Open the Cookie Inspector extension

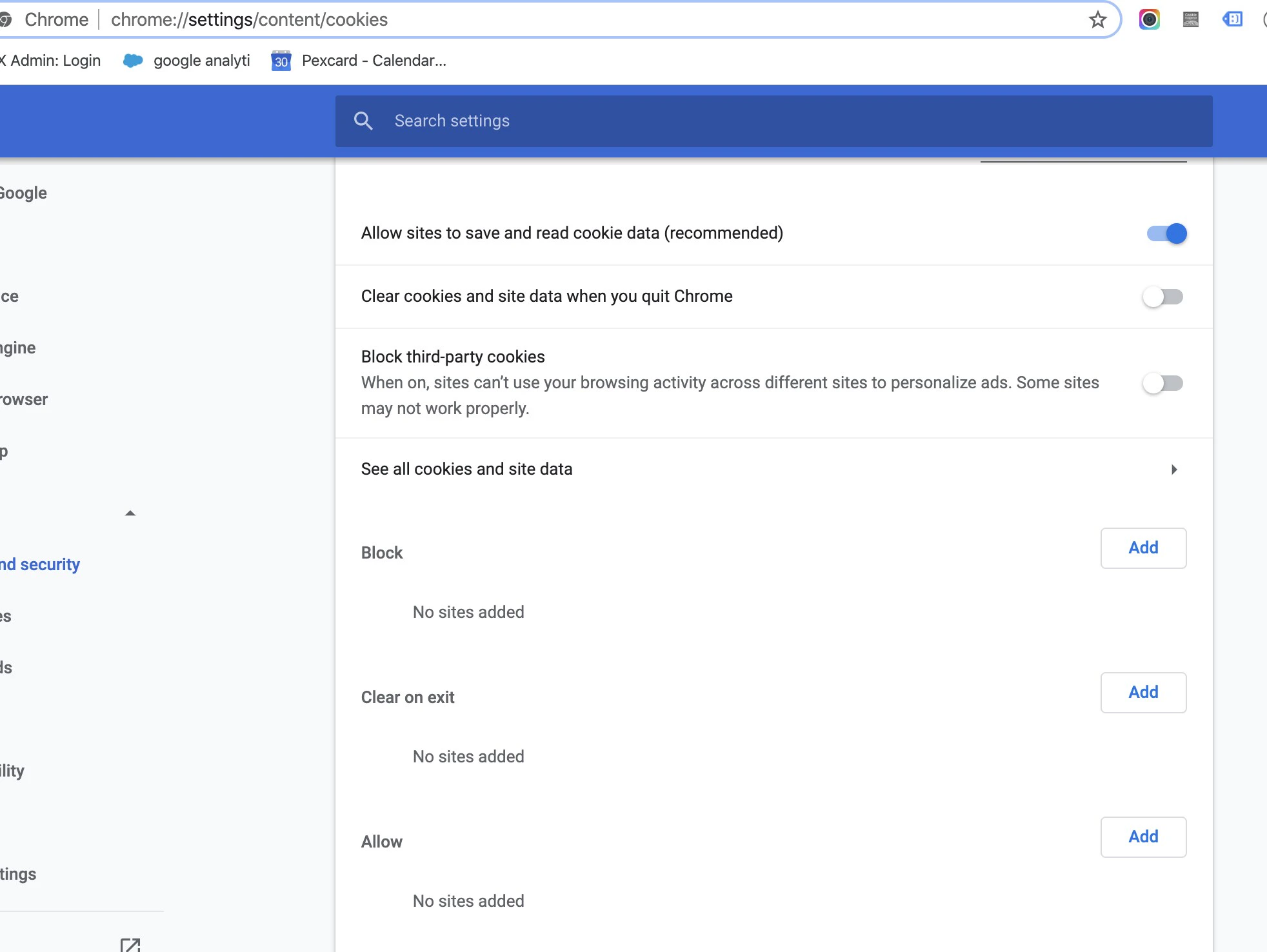pyautogui.click(x=1190, y=19)
